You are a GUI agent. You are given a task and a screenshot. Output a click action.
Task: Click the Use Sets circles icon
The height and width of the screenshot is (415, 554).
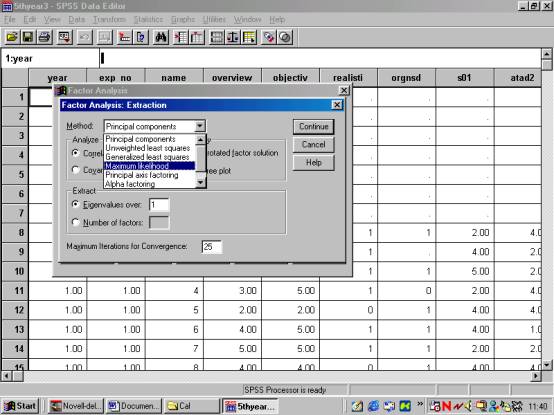[285, 37]
